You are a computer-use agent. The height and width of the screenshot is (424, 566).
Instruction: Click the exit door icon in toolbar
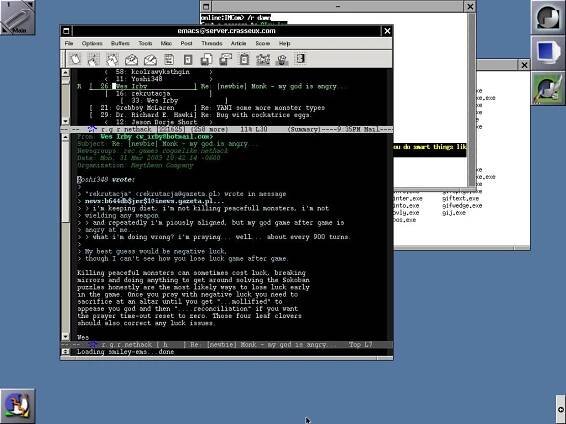(301, 58)
